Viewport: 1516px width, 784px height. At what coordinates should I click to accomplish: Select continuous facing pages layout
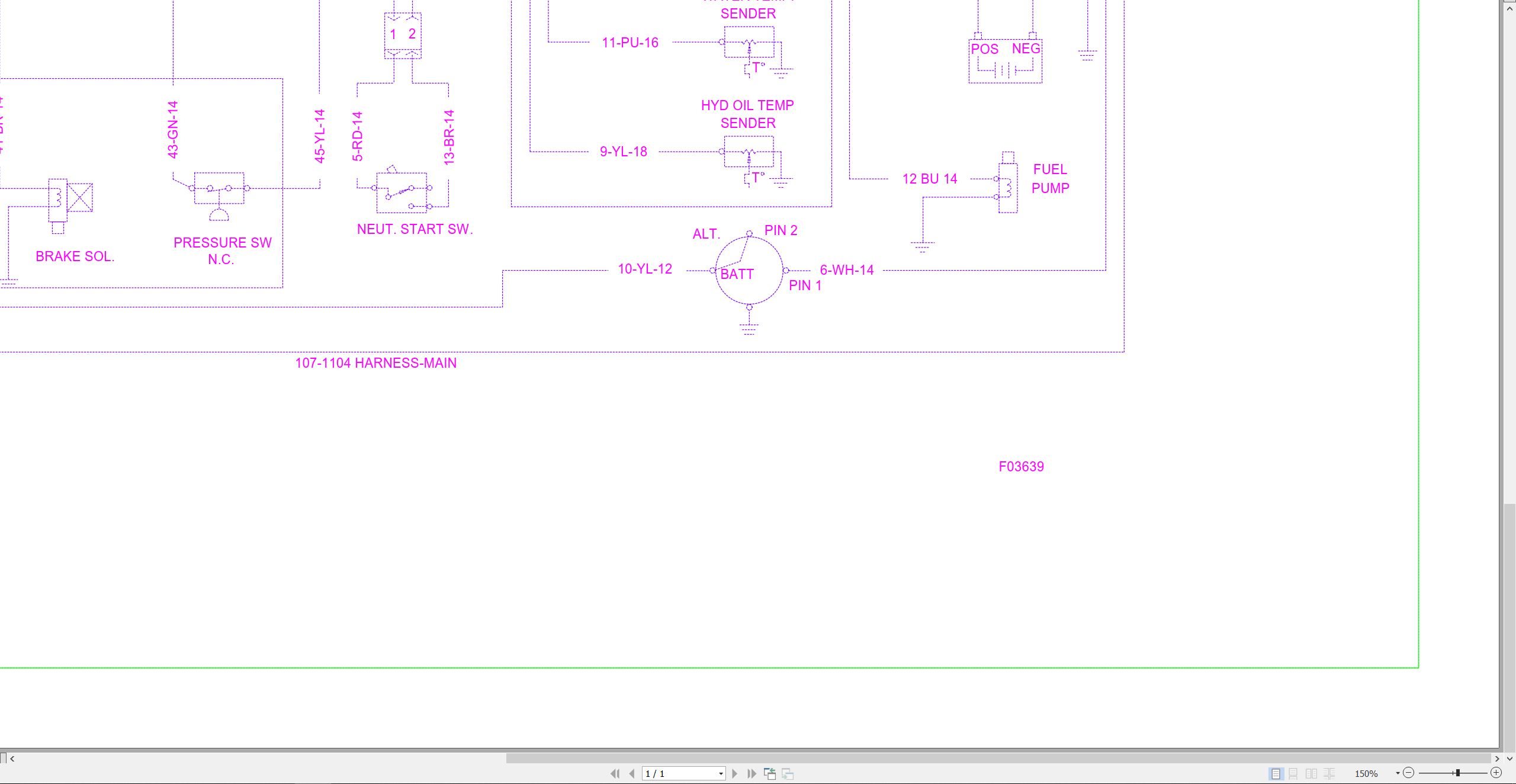(1329, 773)
